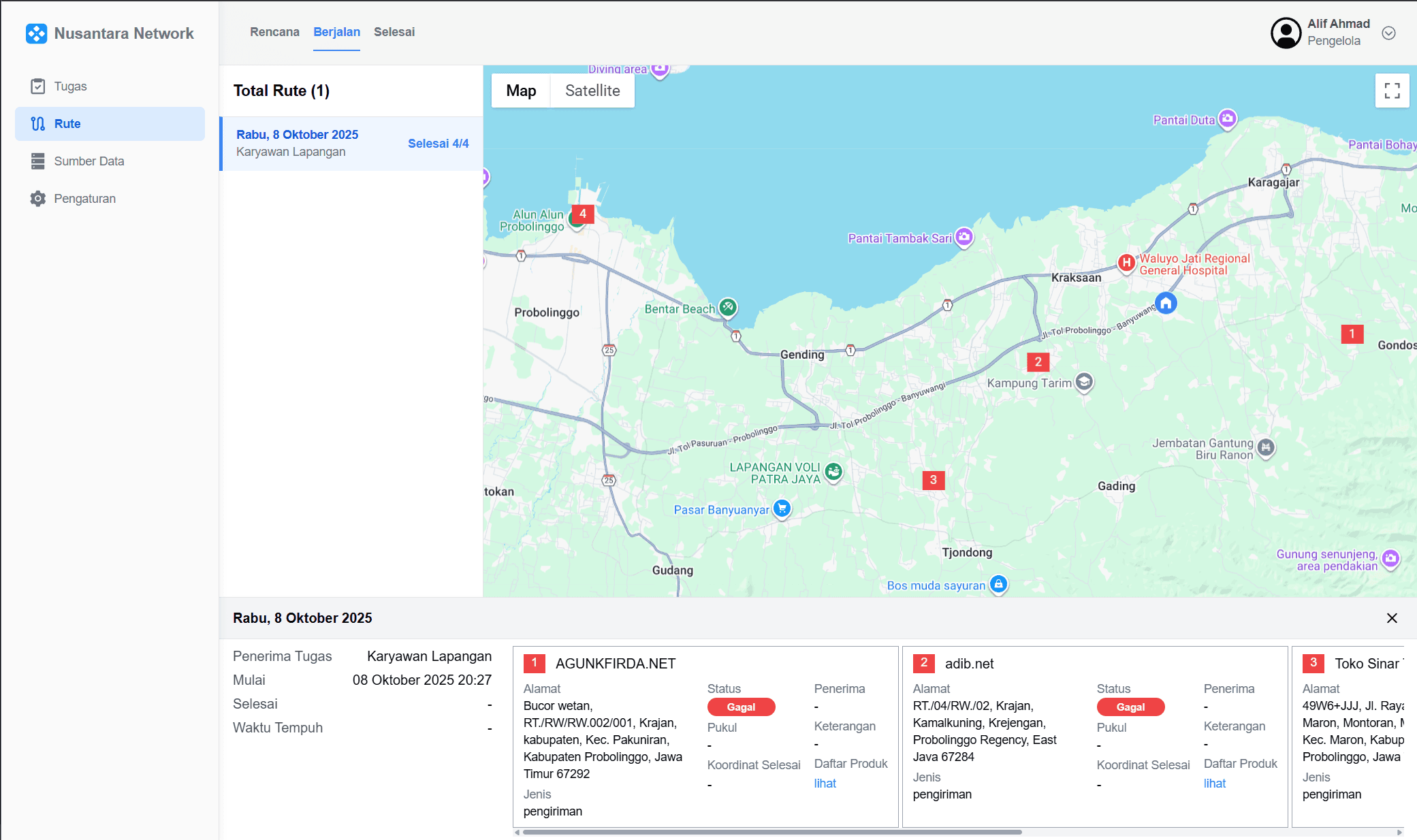Click the Jembatan Gantung Biru Ranon marker
This screenshot has height=840, width=1417.
click(x=1266, y=447)
